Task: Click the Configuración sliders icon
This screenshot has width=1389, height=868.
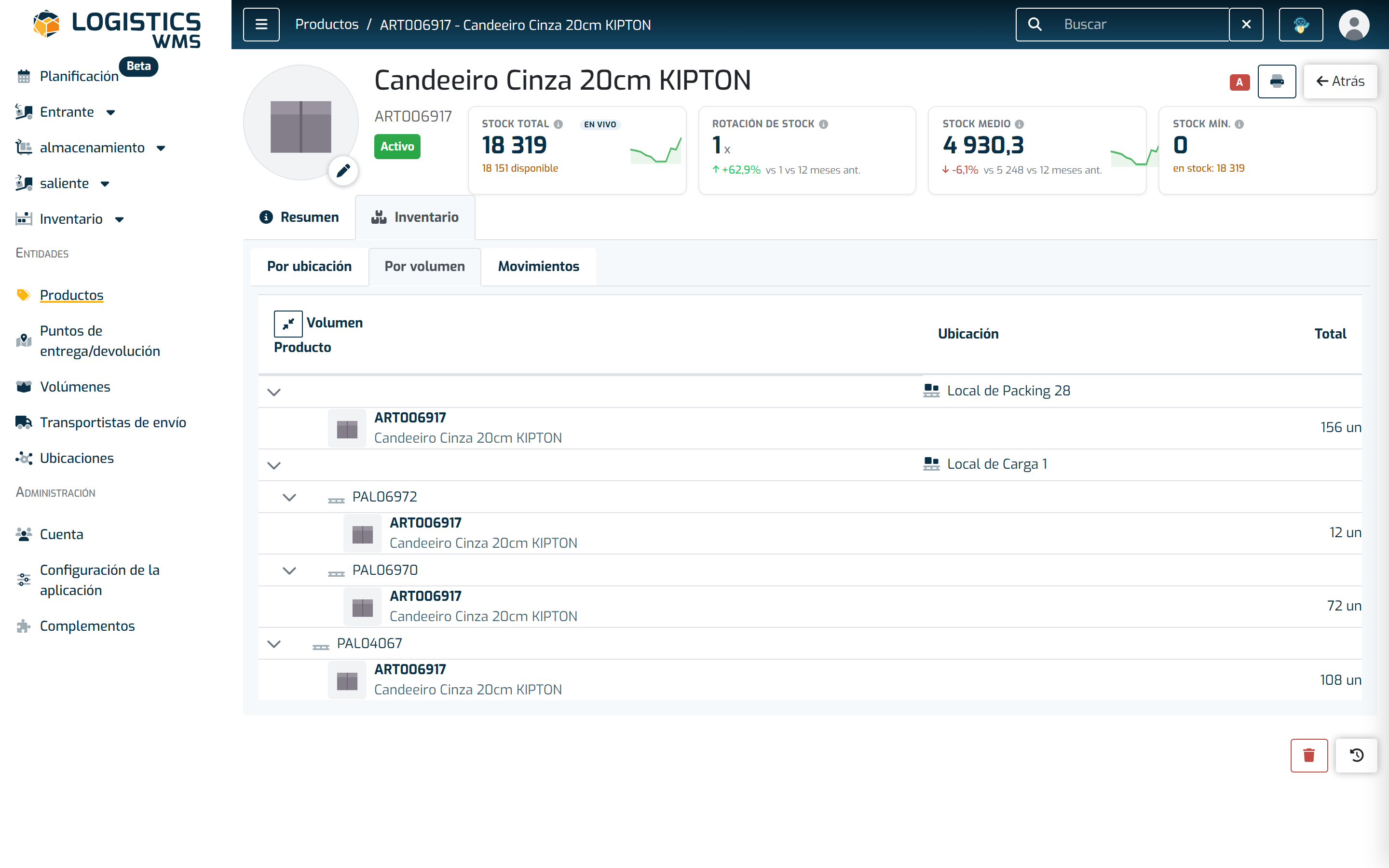Action: 24,579
